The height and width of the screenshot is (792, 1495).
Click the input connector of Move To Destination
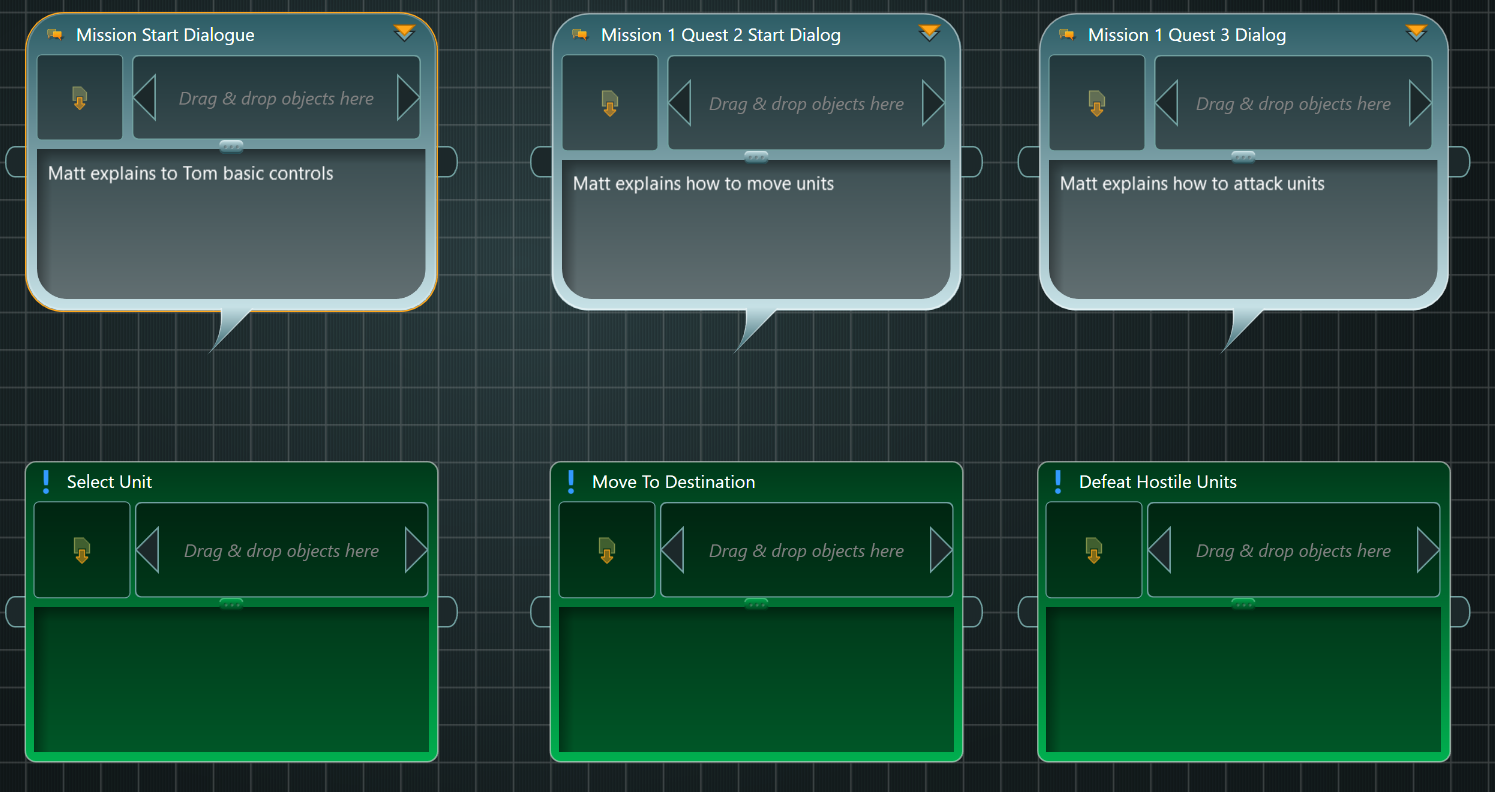pos(541,611)
